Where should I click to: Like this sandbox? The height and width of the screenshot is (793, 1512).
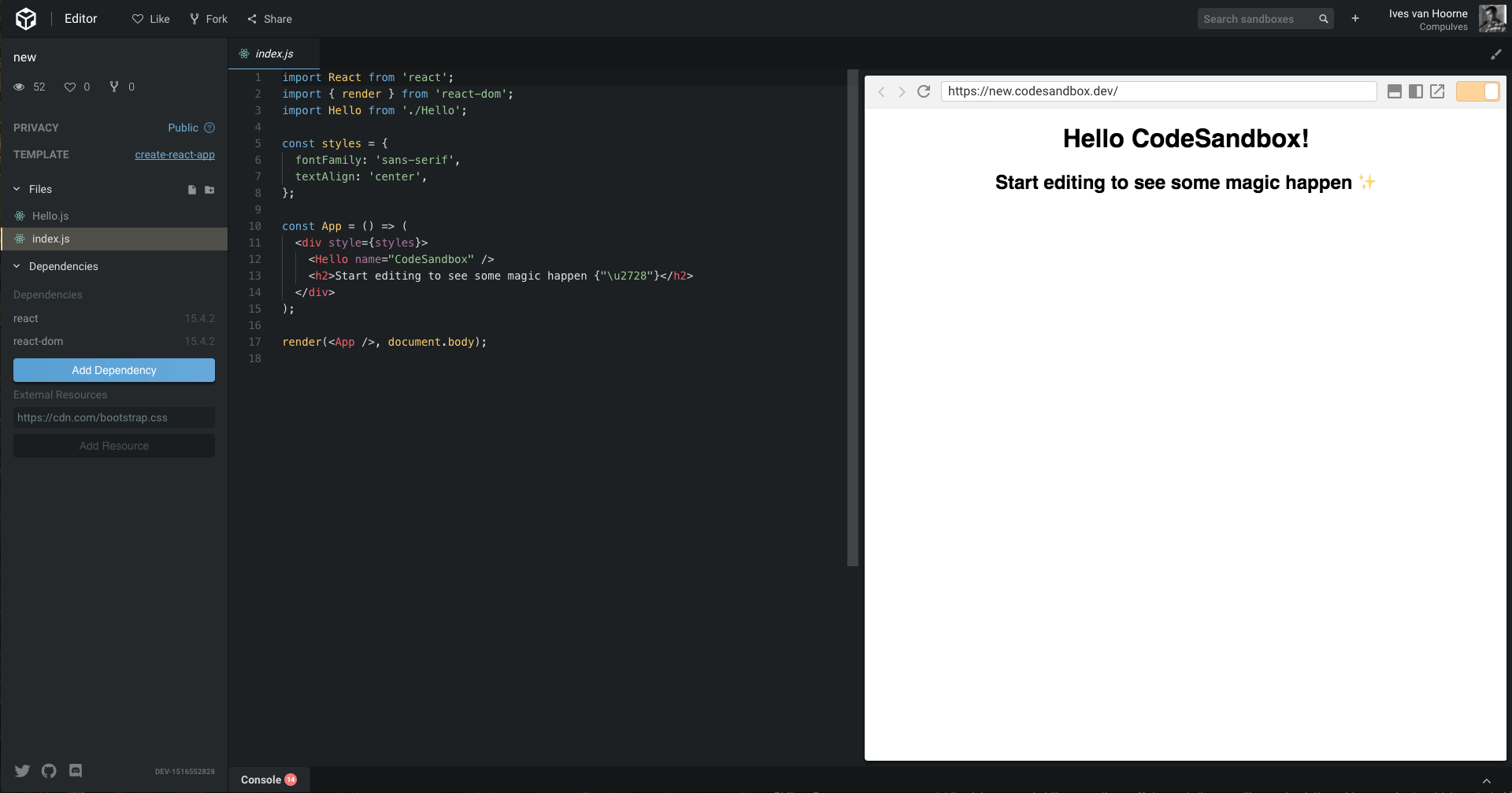click(x=151, y=19)
